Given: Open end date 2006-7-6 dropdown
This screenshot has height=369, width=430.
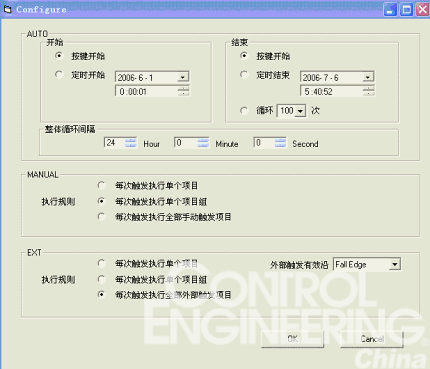Looking at the screenshot, I should 368,77.
